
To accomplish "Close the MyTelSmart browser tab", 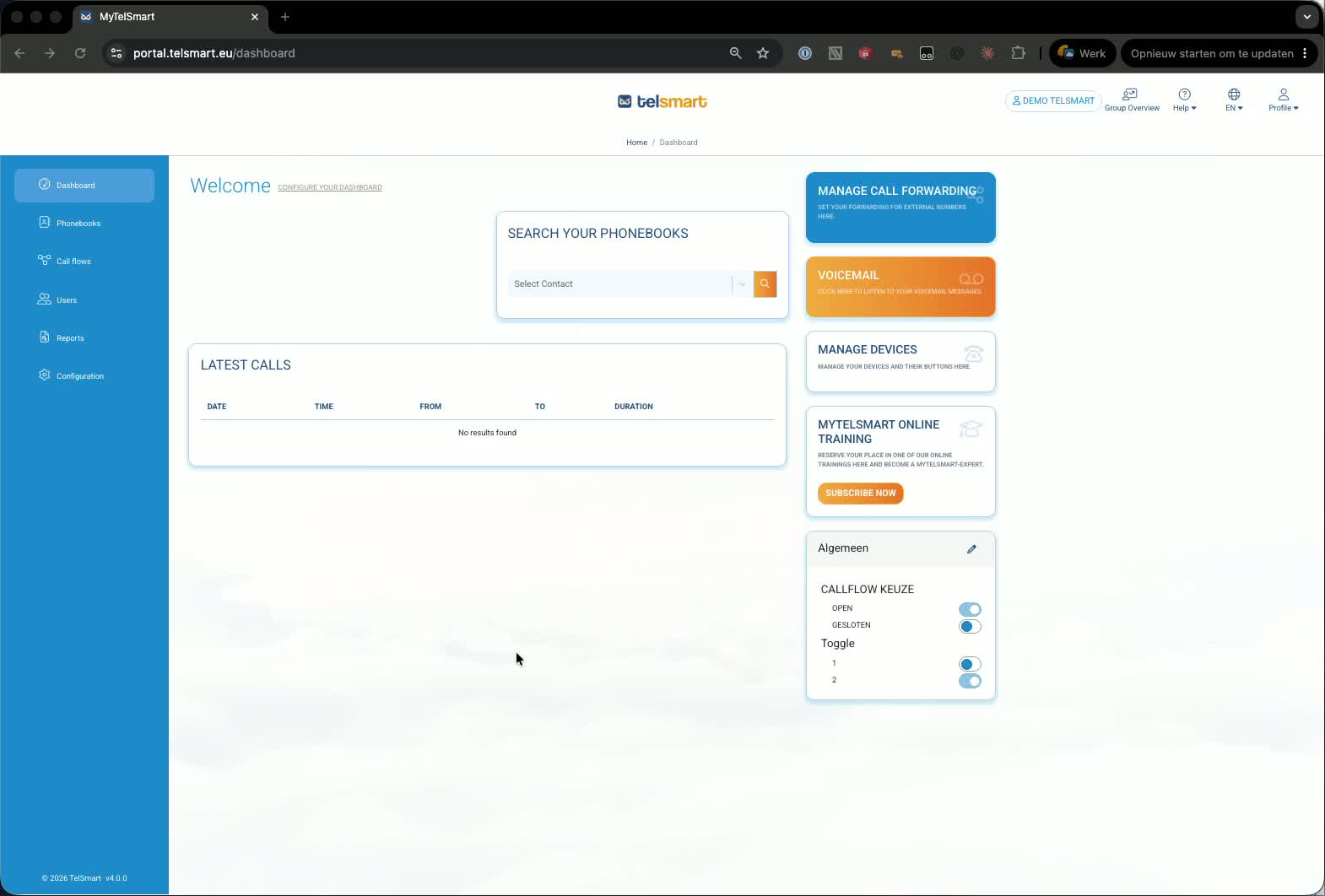I will pyautogui.click(x=255, y=17).
